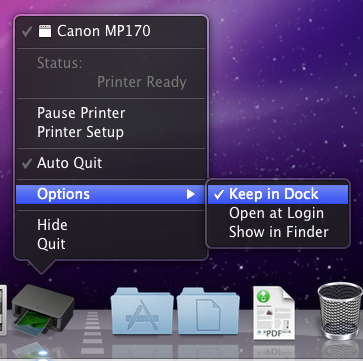Open the Applications folder stack in Dock
Image resolution: width=363 pixels, height=361 pixels.
click(142, 311)
